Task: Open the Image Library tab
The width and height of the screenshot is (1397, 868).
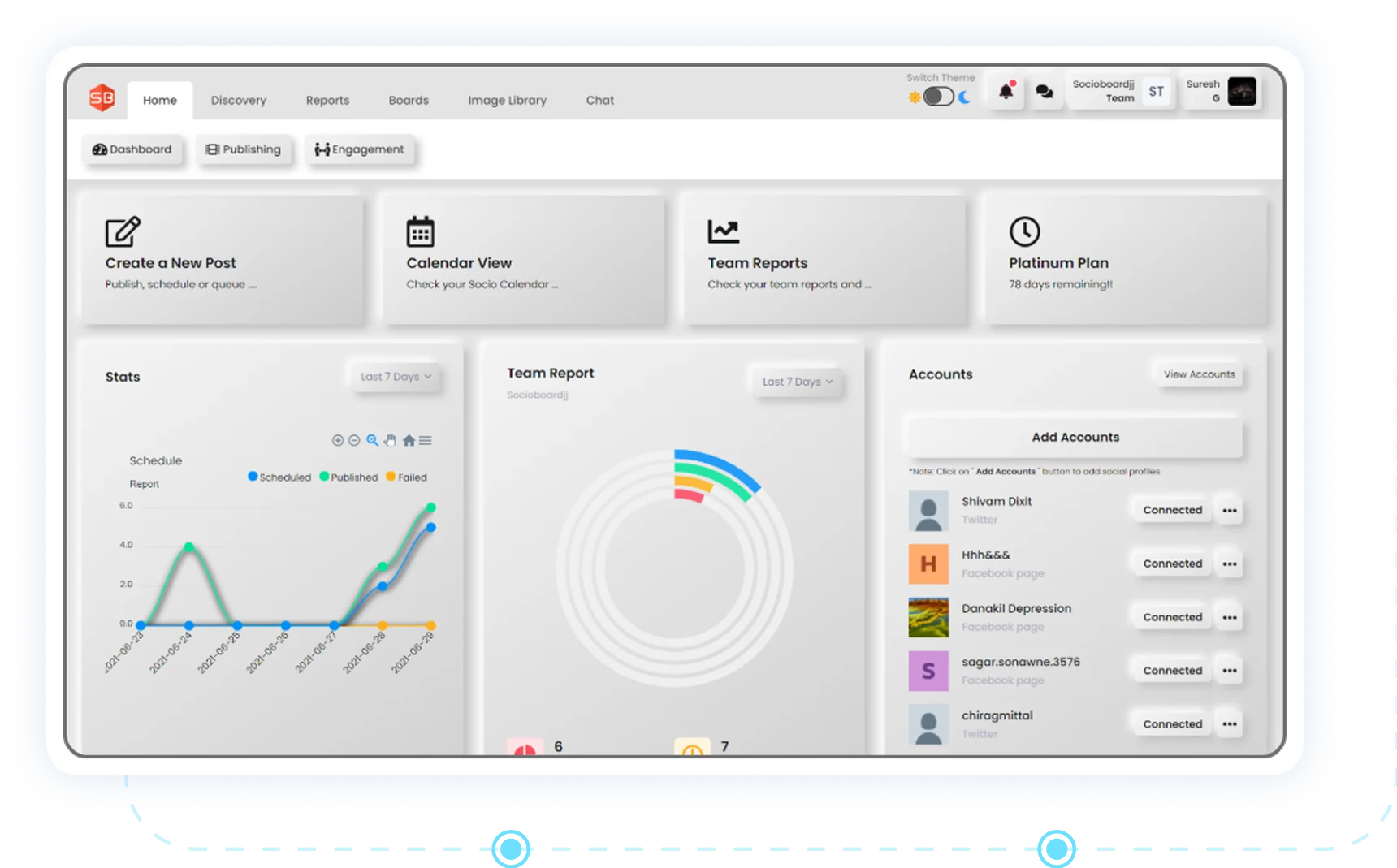Action: [507, 101]
